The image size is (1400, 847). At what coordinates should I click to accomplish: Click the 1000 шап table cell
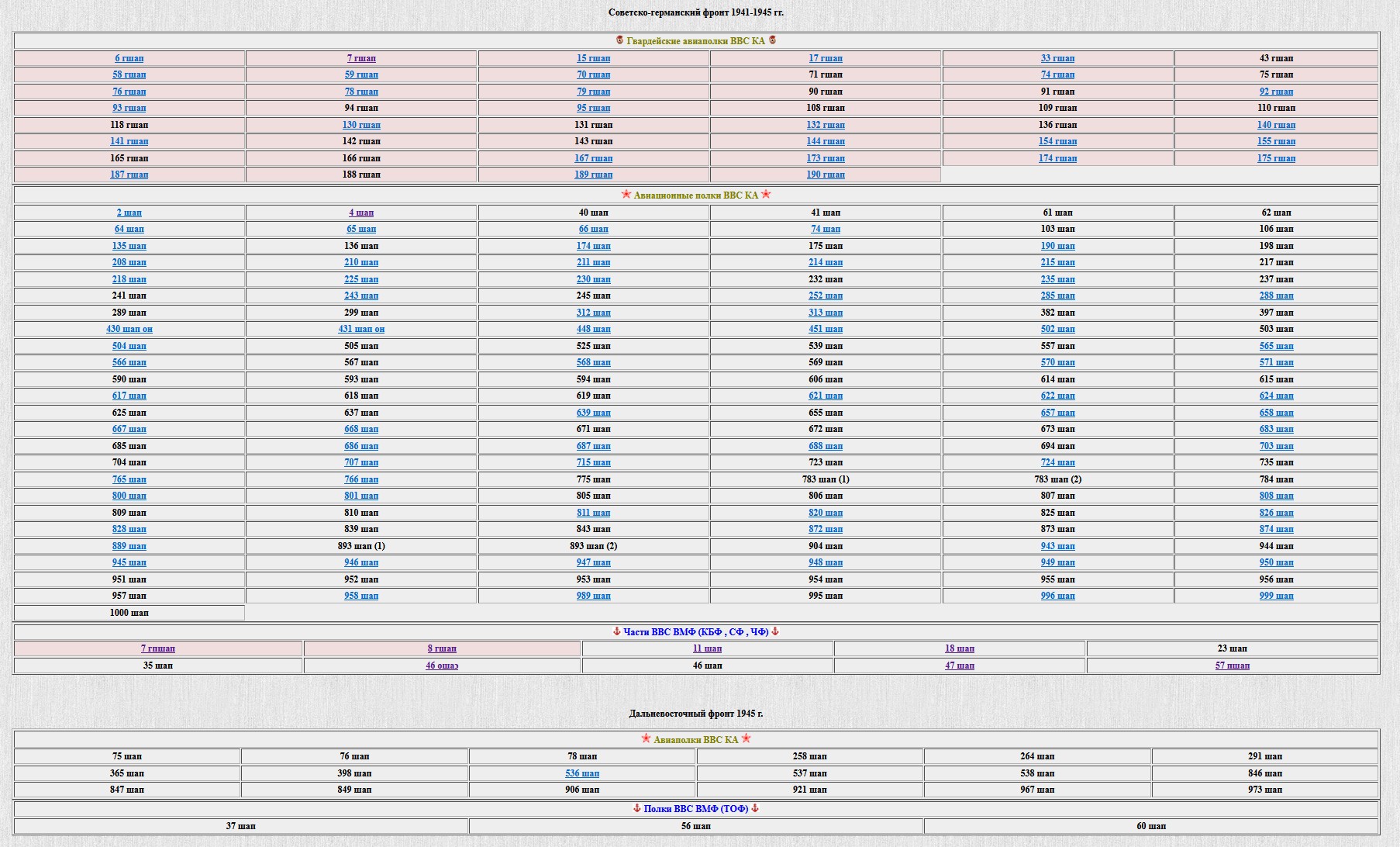(x=129, y=613)
